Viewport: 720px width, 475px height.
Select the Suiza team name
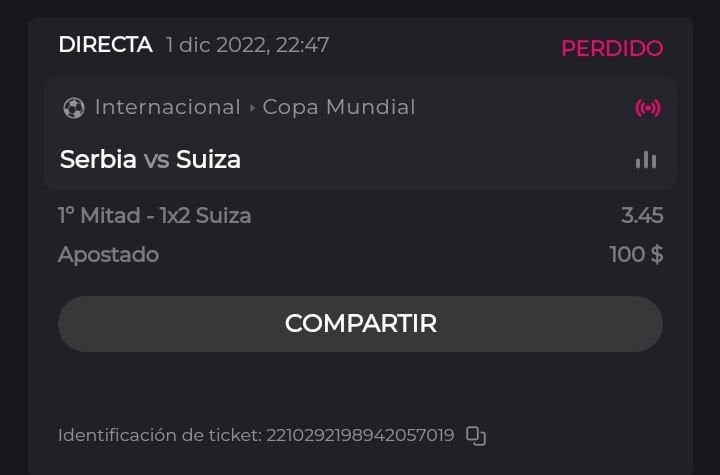(x=208, y=160)
